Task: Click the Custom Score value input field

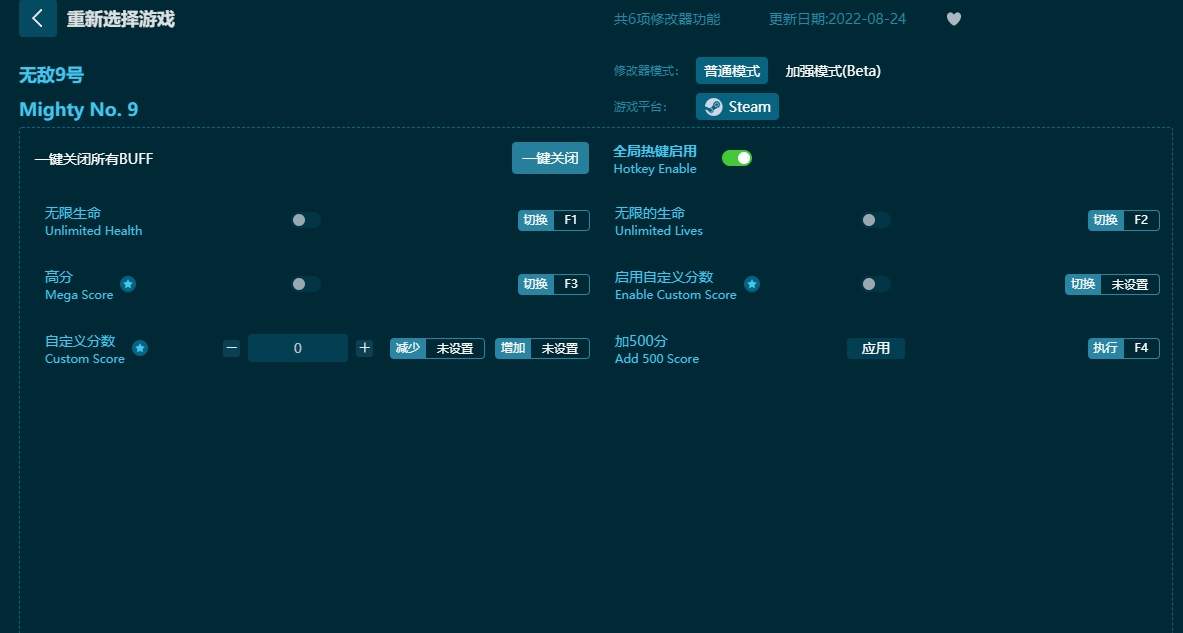Action: pyautogui.click(x=297, y=348)
